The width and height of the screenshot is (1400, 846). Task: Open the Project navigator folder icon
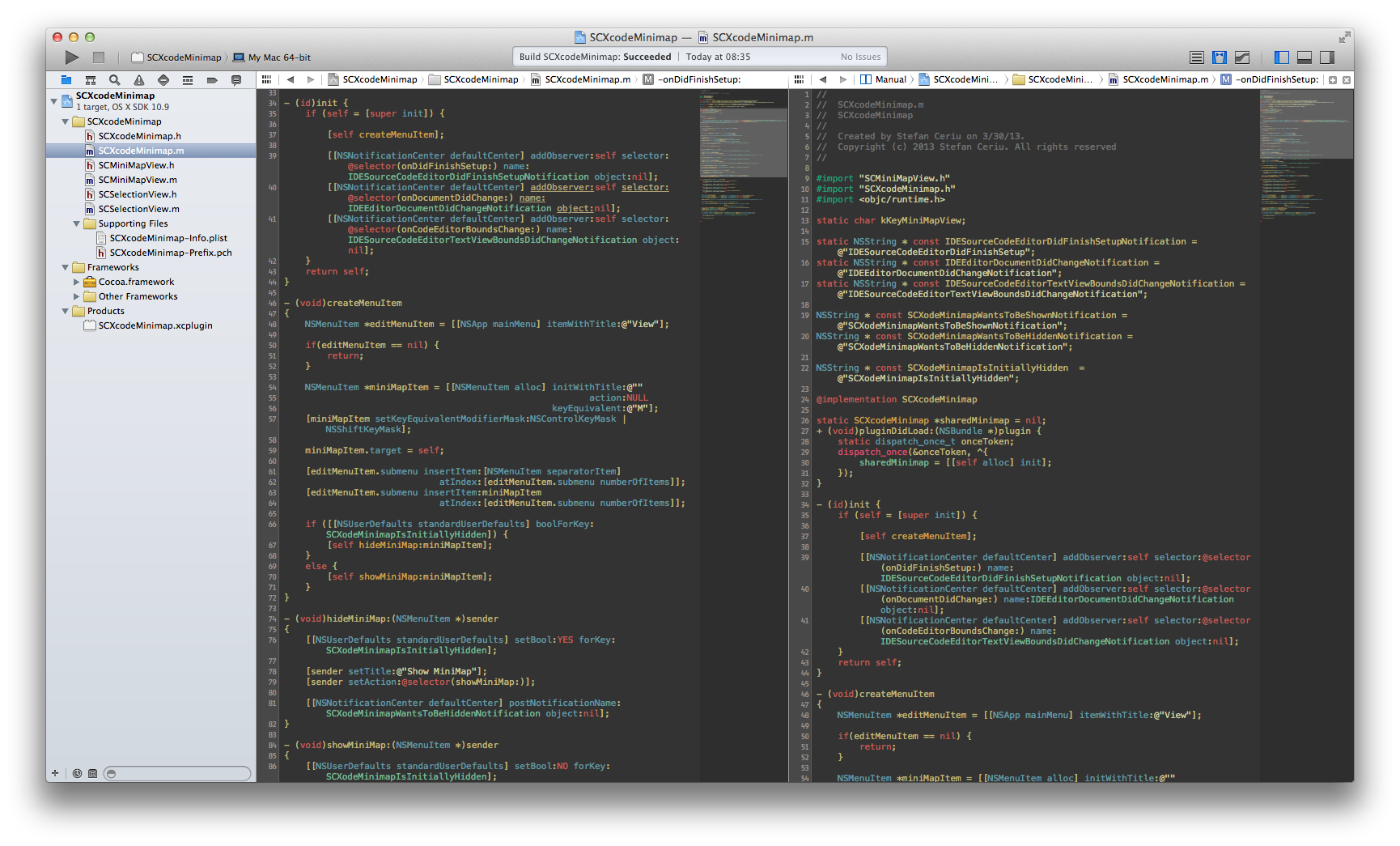pyautogui.click(x=66, y=80)
